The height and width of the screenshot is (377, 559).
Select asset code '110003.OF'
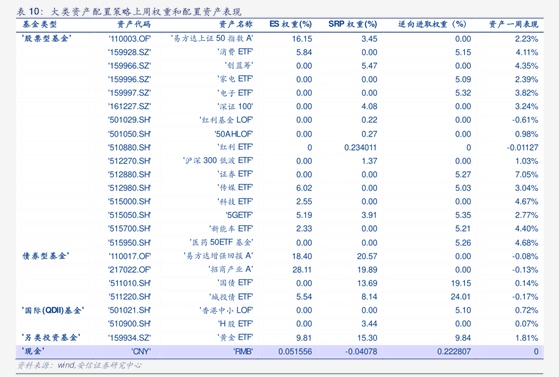pyautogui.click(x=129, y=39)
